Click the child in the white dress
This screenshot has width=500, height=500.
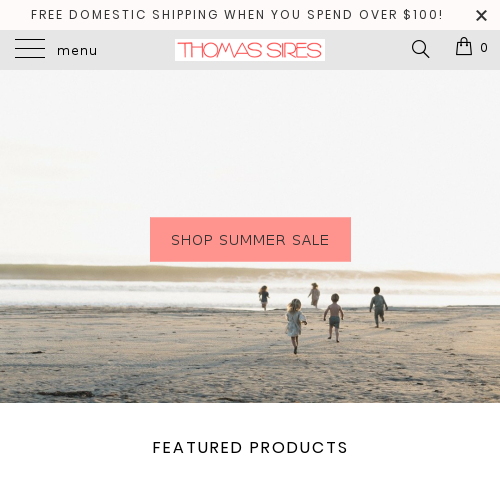[x=295, y=326]
